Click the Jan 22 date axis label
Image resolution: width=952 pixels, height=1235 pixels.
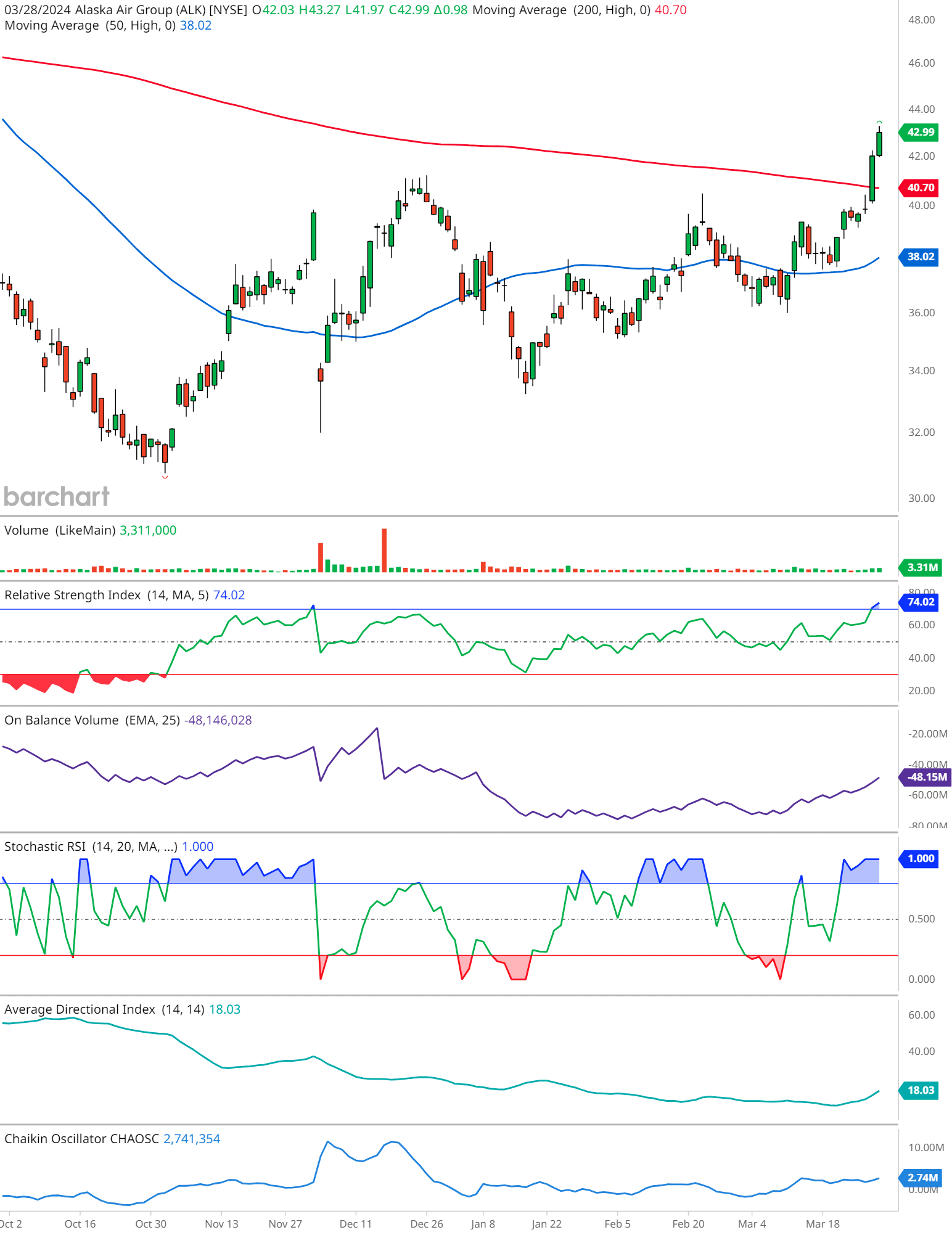point(546,1224)
